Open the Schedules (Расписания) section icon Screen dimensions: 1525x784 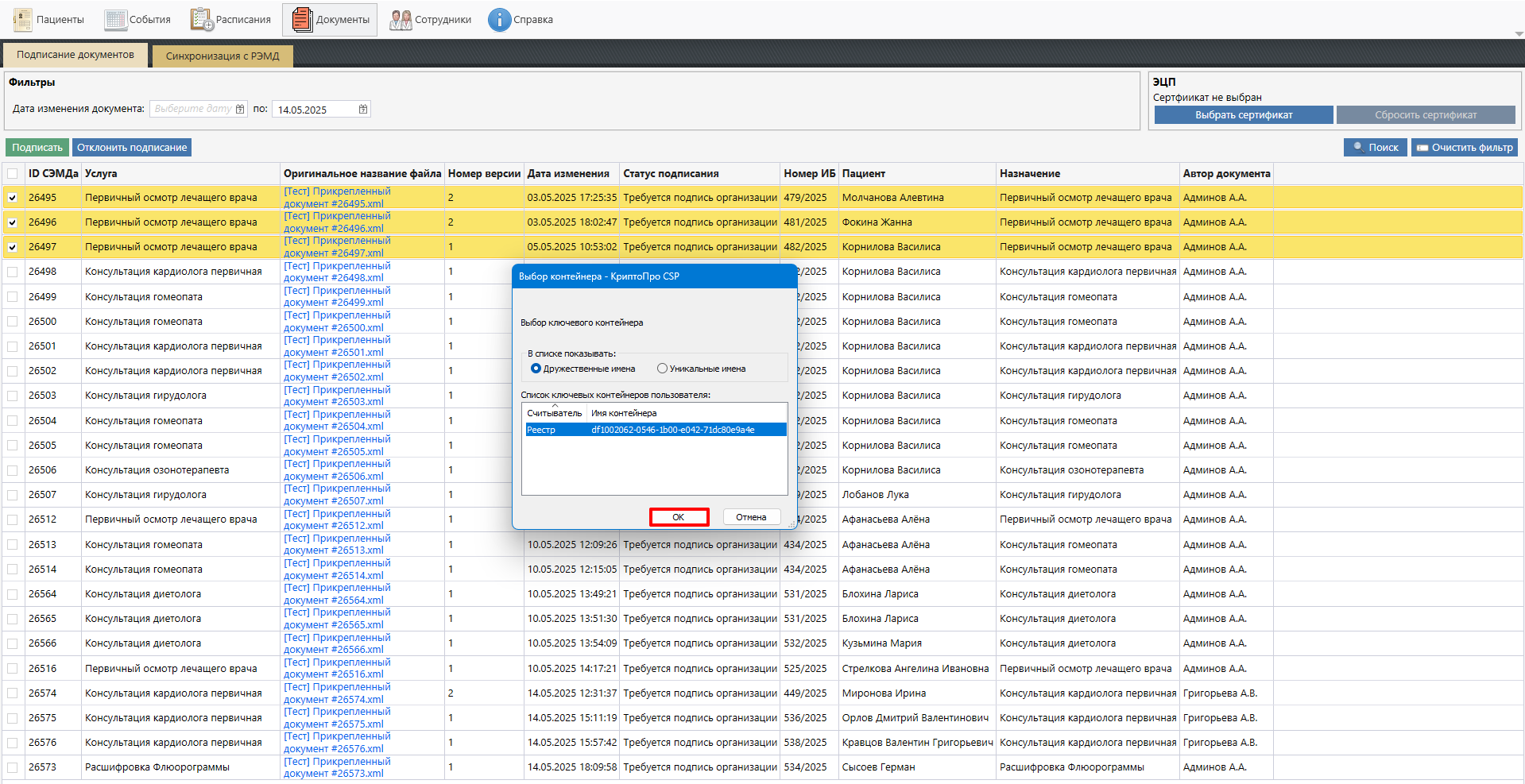pos(202,20)
